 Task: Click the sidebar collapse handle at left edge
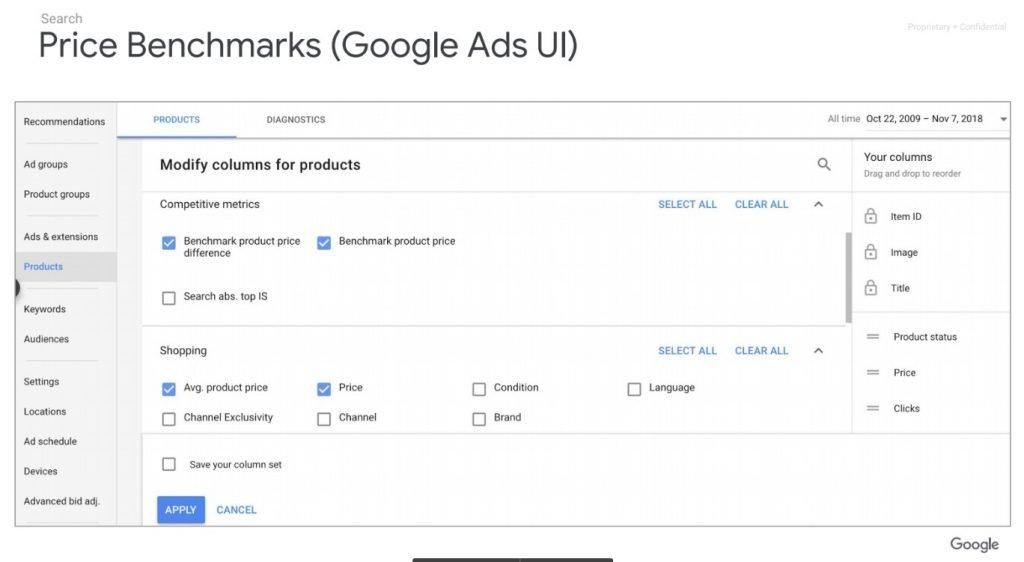pos(17,288)
